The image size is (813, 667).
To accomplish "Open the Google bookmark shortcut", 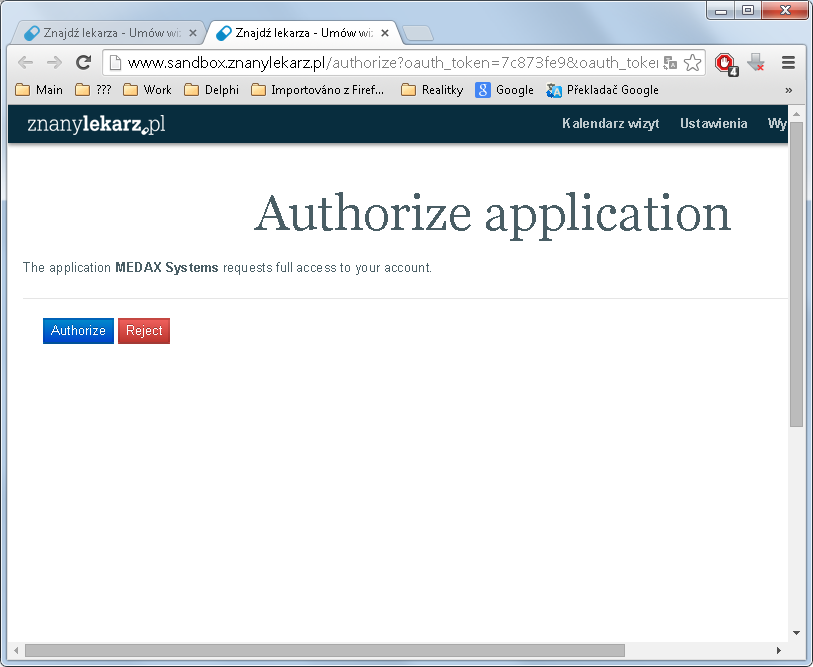I will click(x=504, y=90).
